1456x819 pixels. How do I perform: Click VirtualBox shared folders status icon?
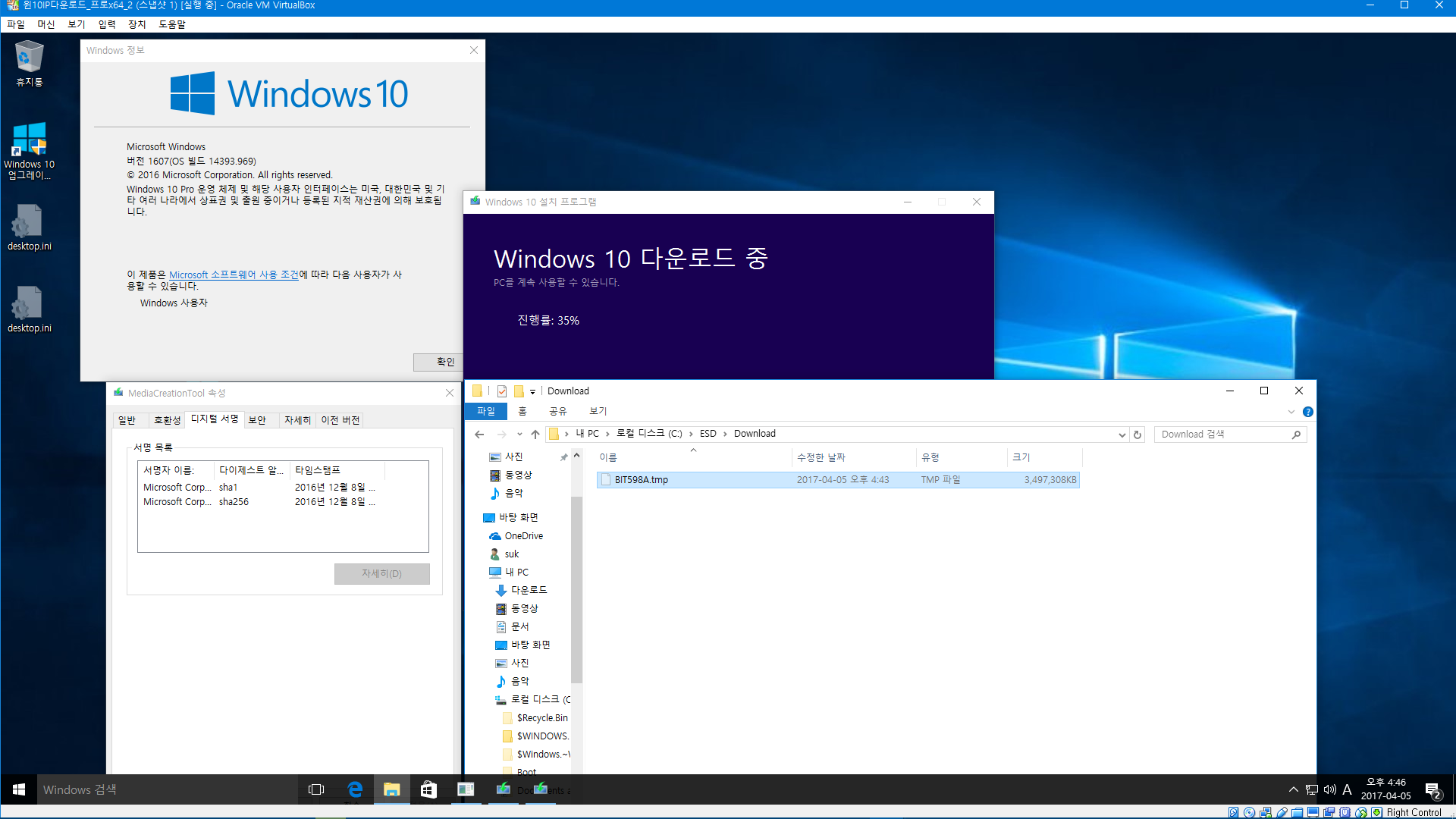pos(1297,812)
